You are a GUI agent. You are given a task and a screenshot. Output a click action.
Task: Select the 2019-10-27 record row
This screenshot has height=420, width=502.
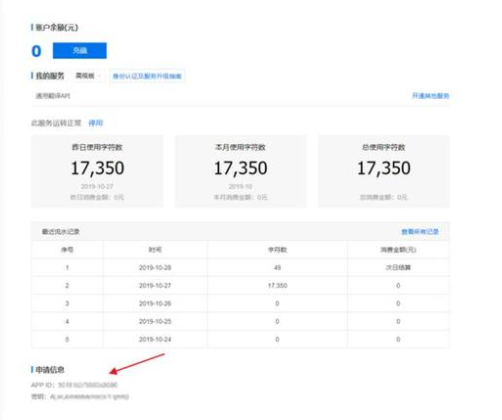[x=240, y=285]
